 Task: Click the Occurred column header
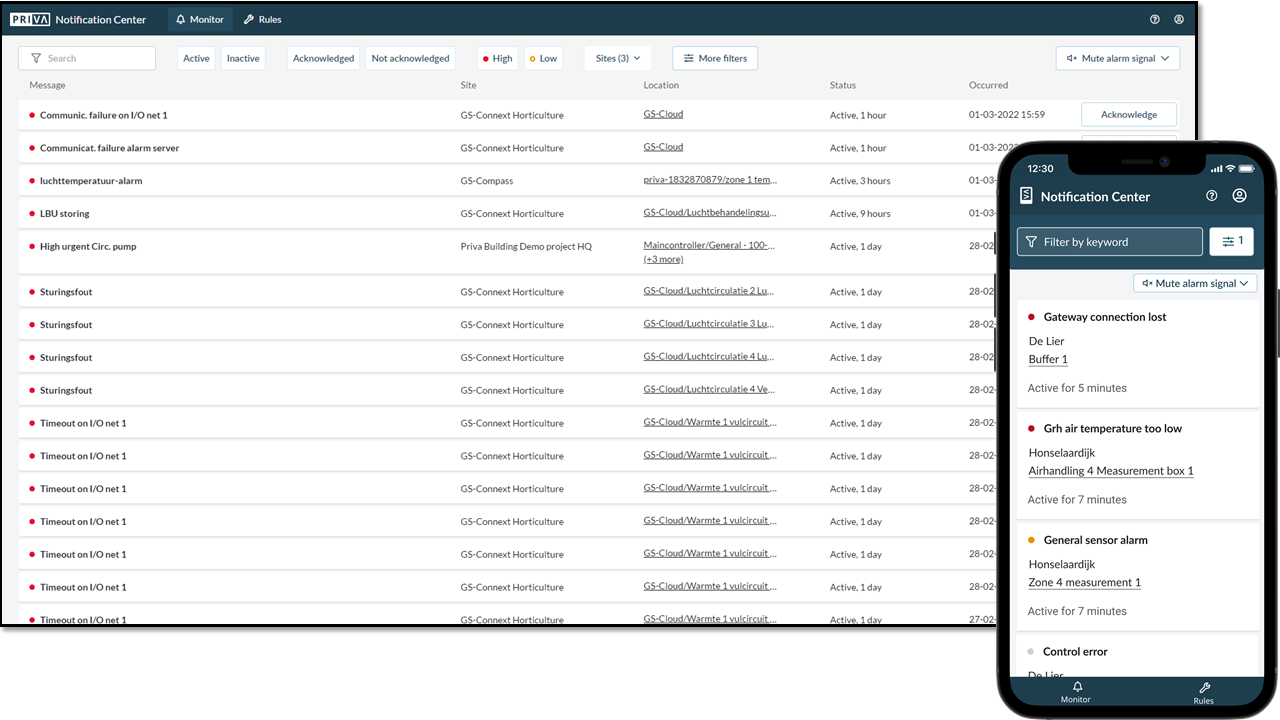click(x=988, y=85)
